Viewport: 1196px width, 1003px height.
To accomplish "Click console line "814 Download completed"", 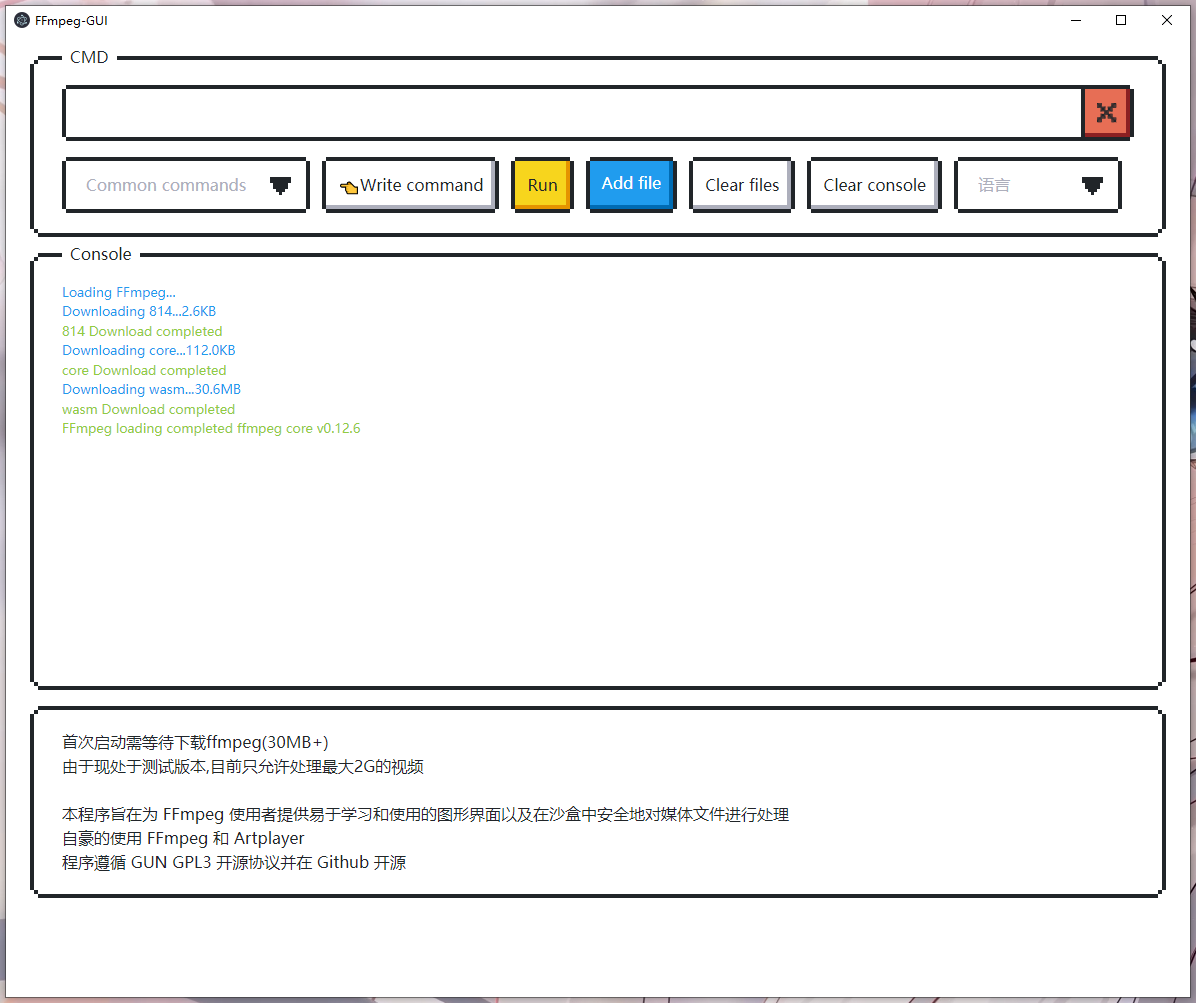I will pyautogui.click(x=142, y=331).
